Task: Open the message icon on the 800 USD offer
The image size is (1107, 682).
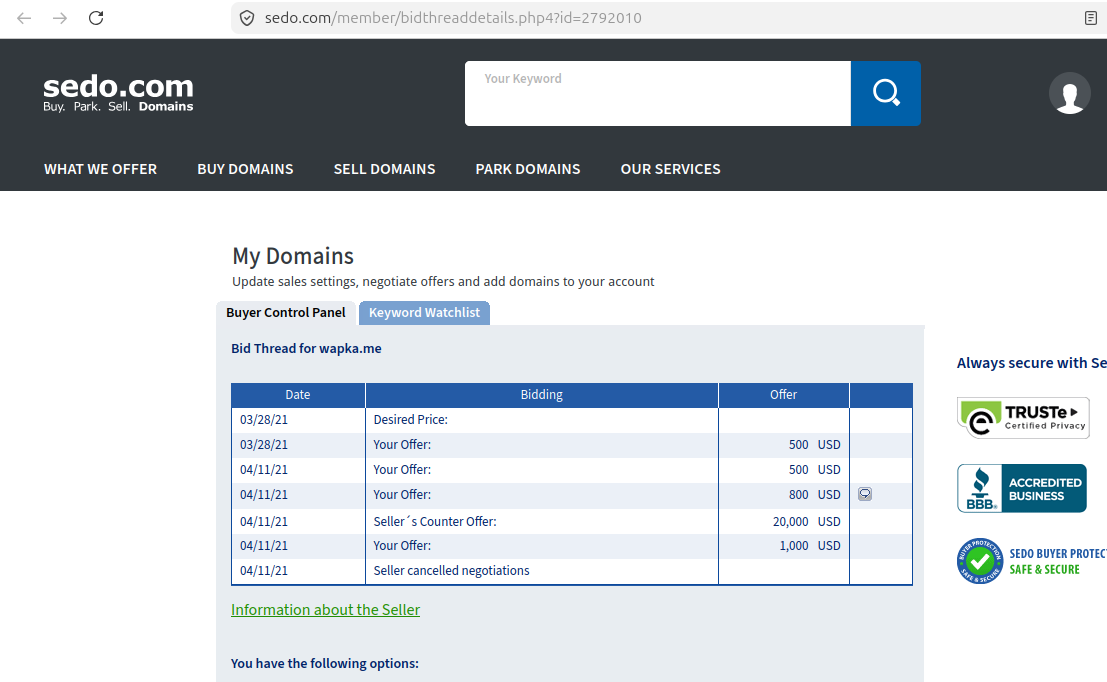Action: pos(865,494)
